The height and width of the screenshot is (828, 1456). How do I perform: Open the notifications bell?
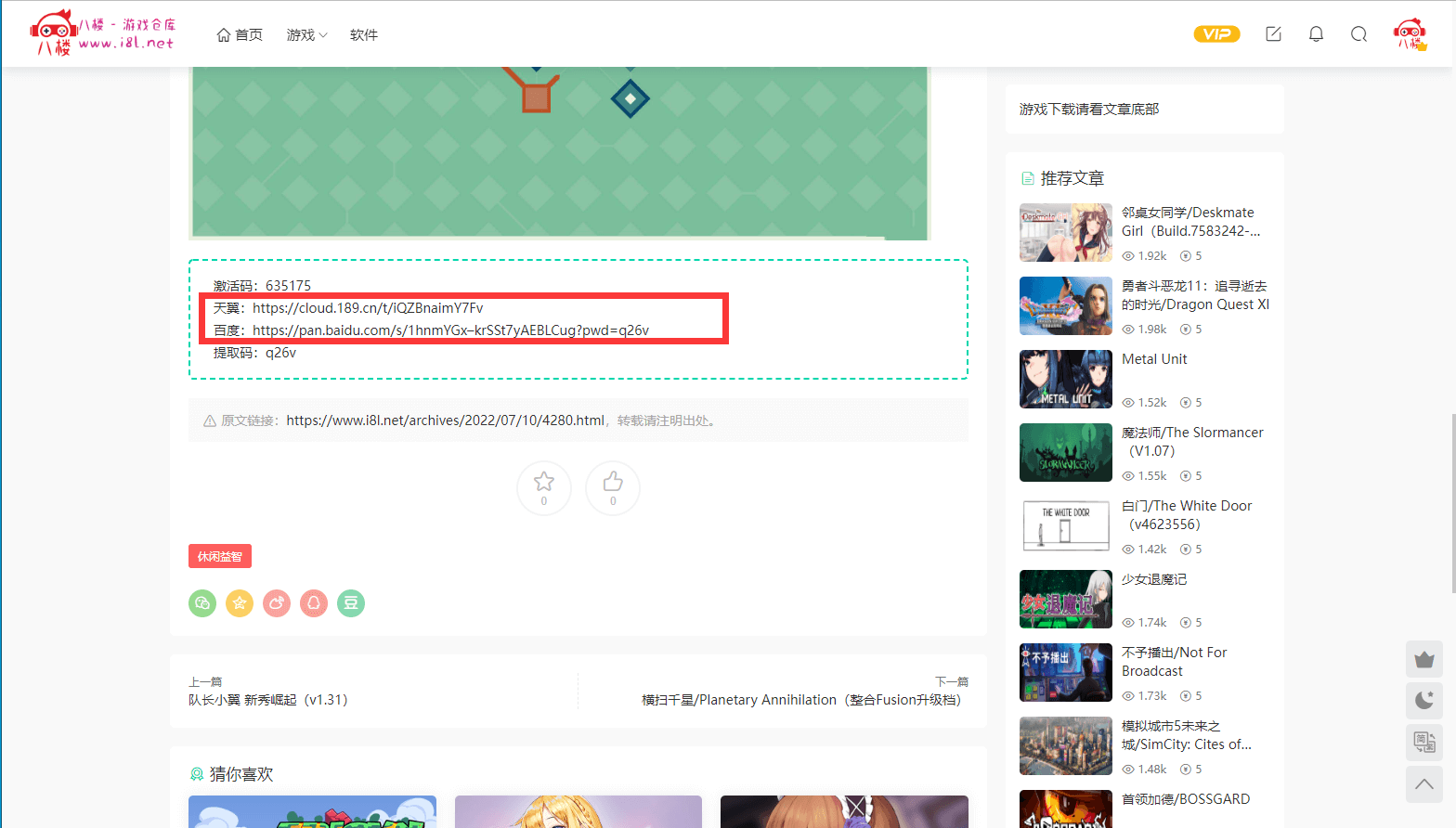(1316, 34)
